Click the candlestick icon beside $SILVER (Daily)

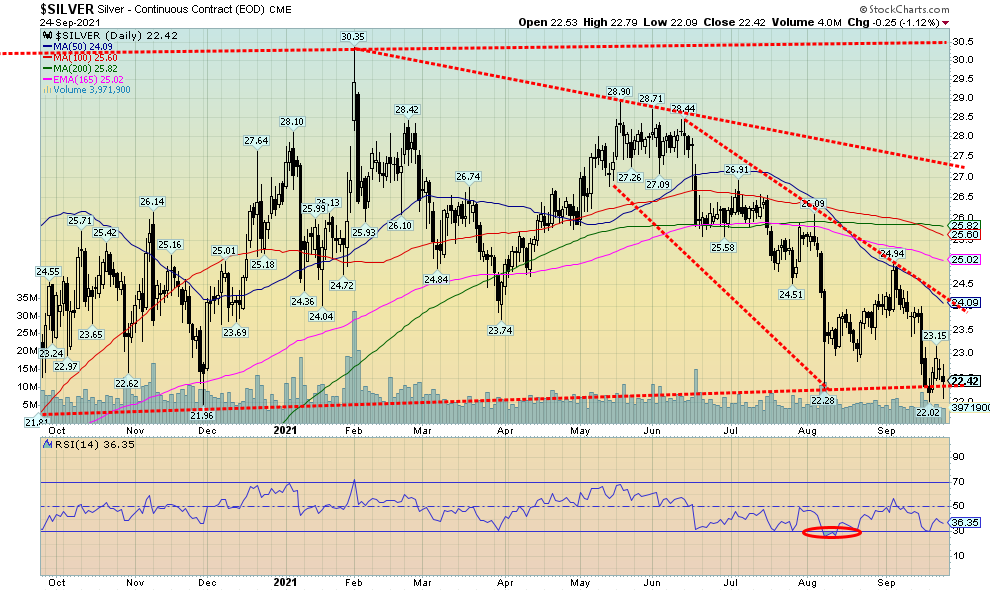click(45, 34)
